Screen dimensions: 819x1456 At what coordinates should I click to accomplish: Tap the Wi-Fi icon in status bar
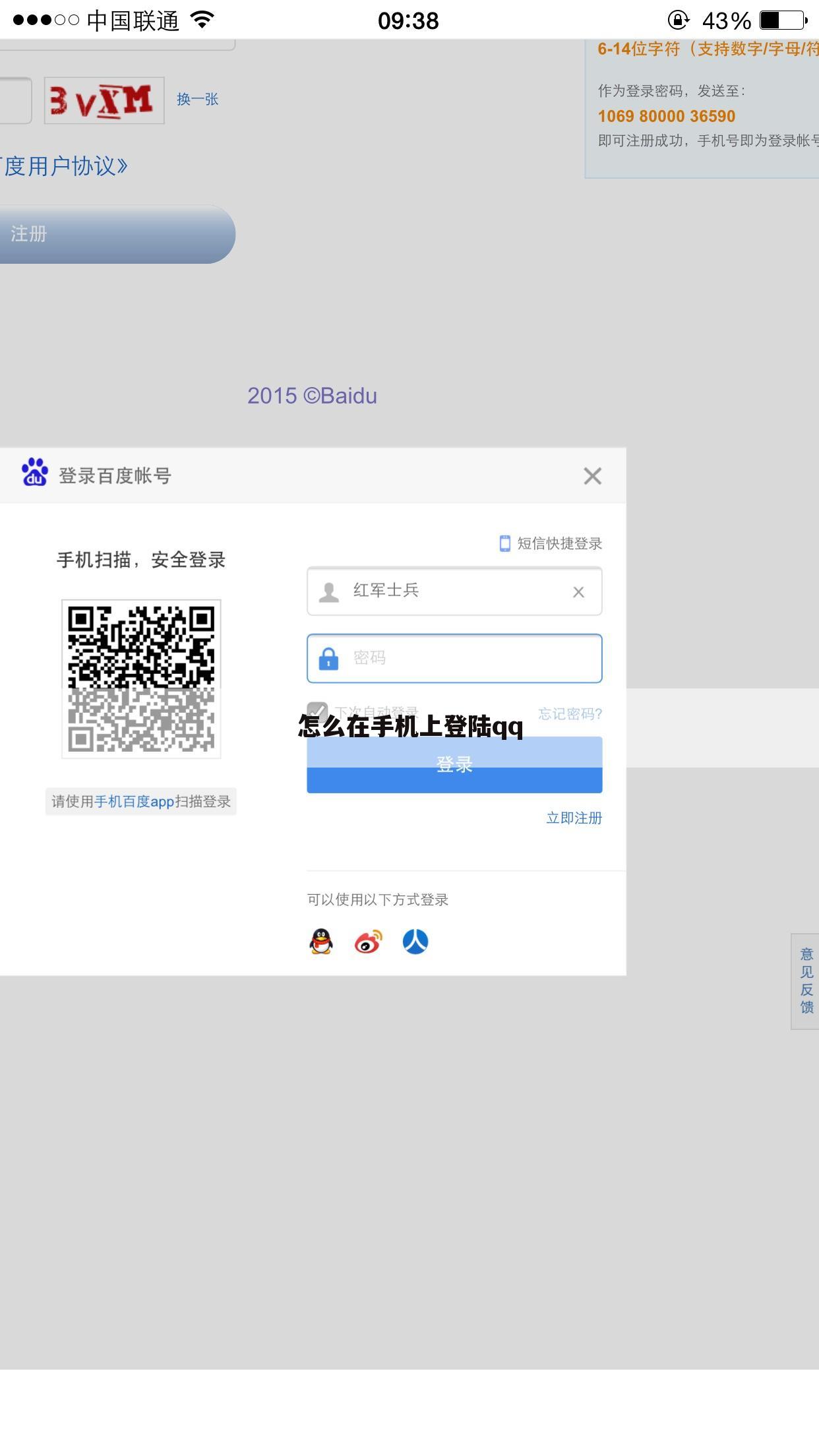click(202, 20)
